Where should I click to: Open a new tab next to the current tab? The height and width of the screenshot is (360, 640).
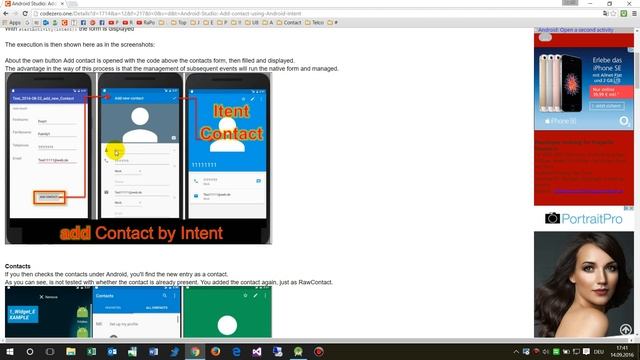point(72,4)
